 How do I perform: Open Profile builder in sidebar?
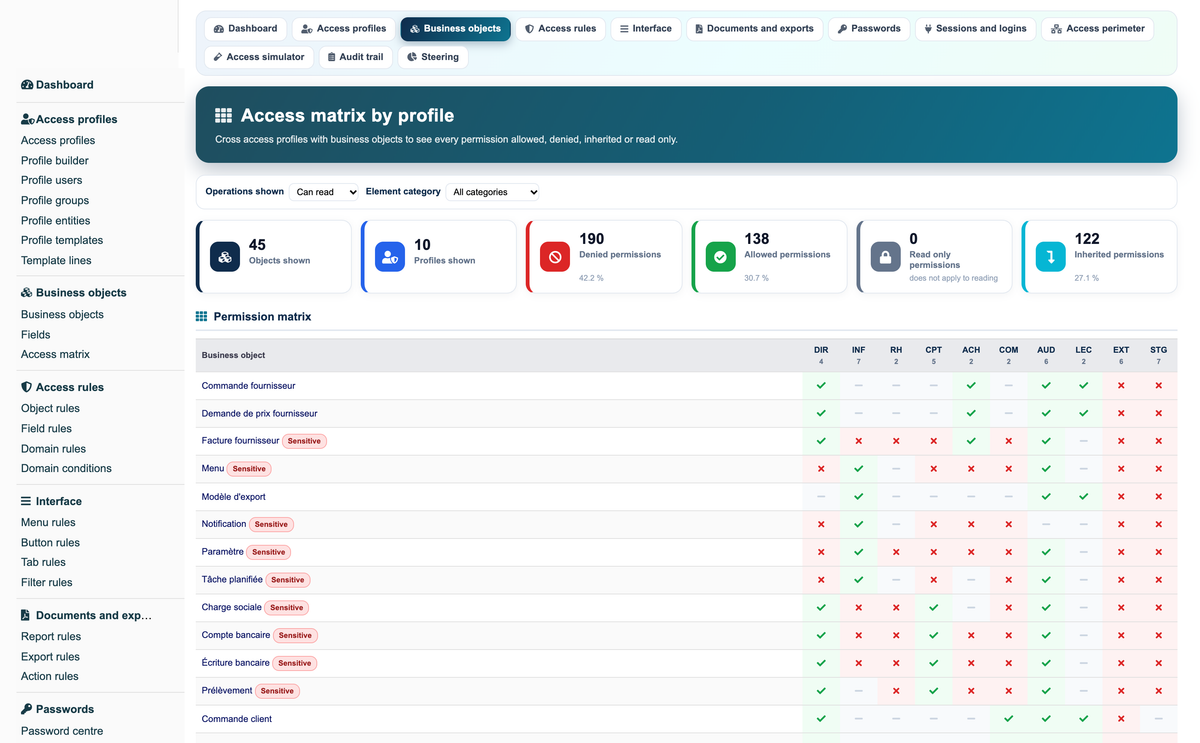click(x=55, y=160)
